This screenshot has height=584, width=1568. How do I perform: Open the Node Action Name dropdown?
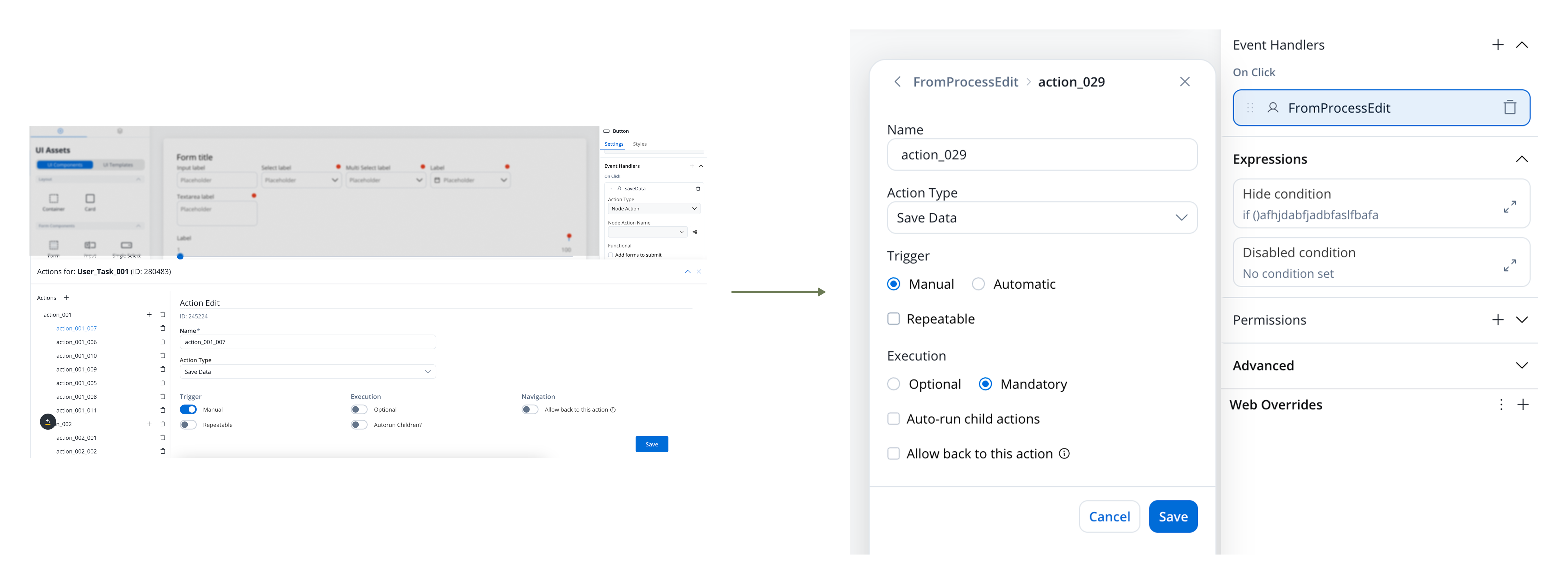click(648, 232)
